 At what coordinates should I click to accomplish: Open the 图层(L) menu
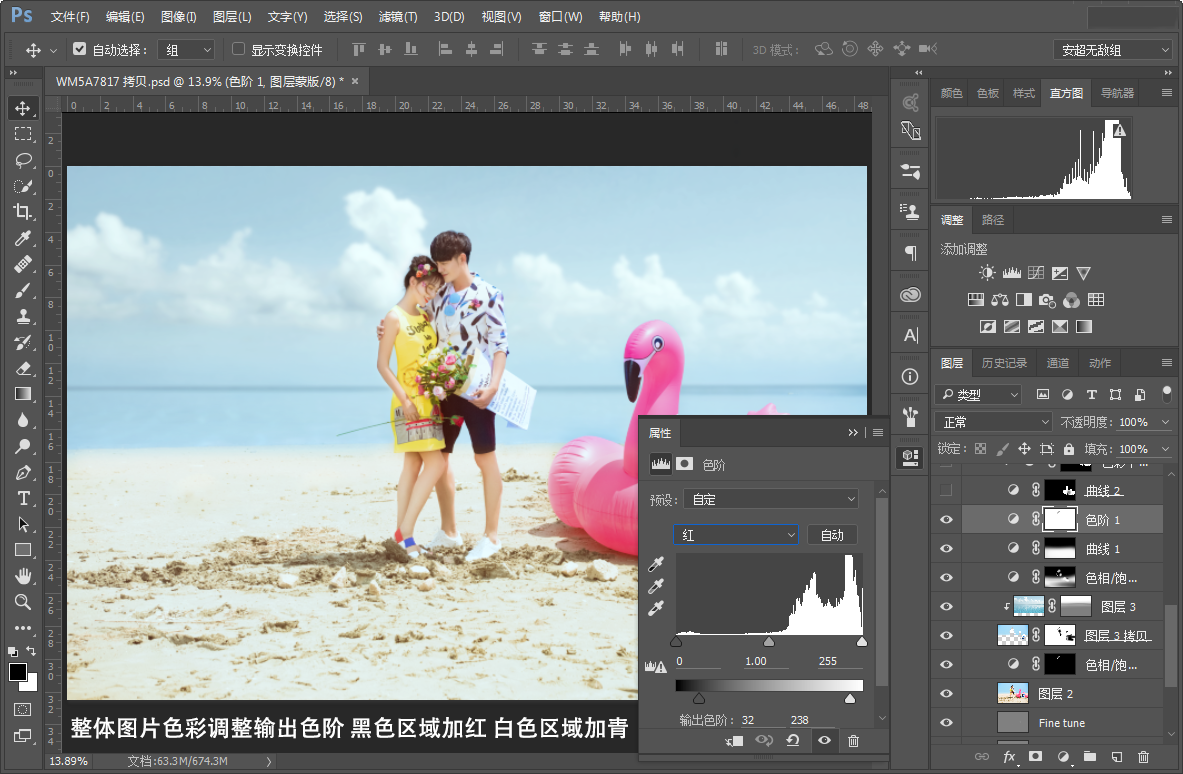[232, 17]
